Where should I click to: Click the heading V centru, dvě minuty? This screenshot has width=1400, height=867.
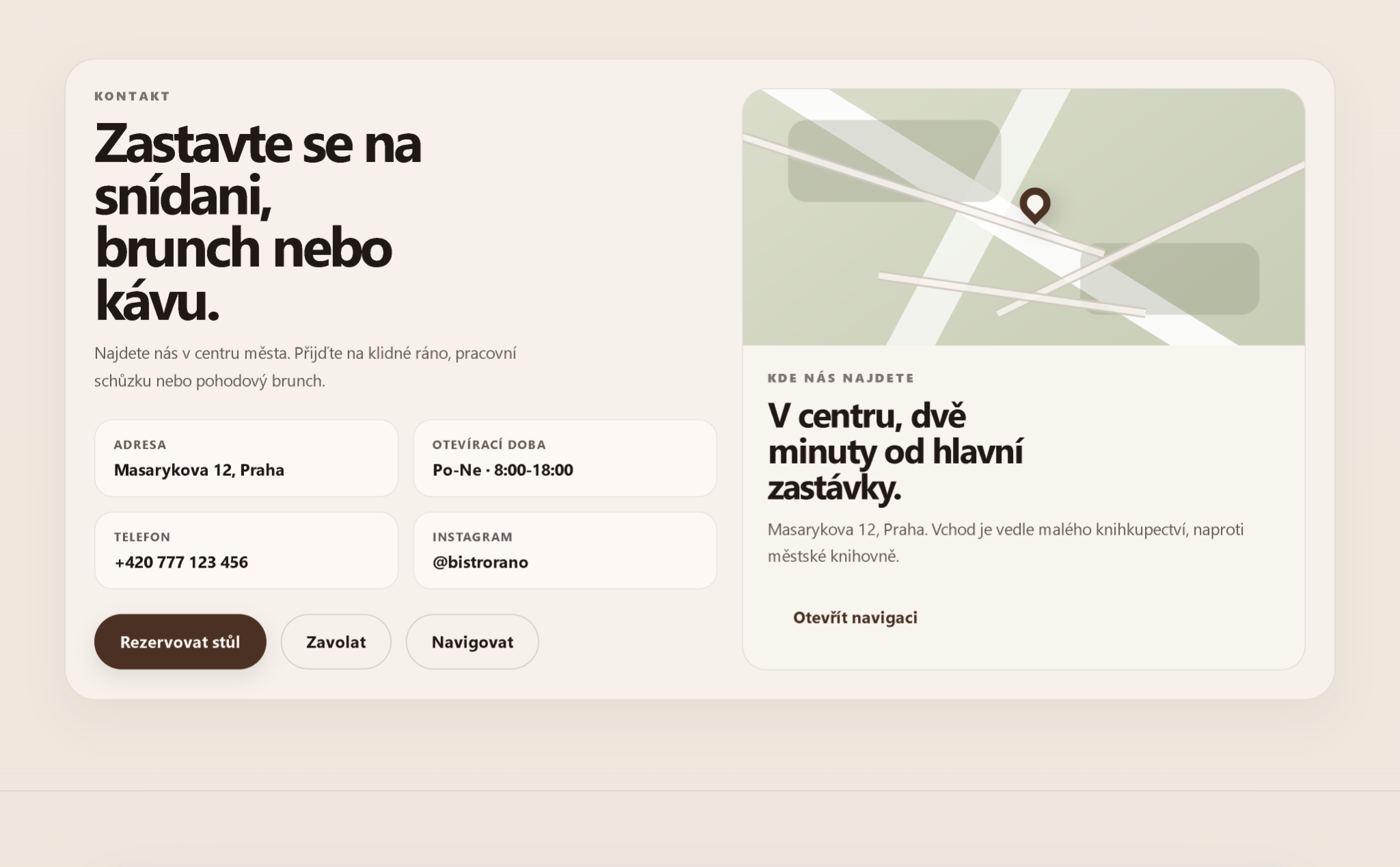tap(896, 452)
